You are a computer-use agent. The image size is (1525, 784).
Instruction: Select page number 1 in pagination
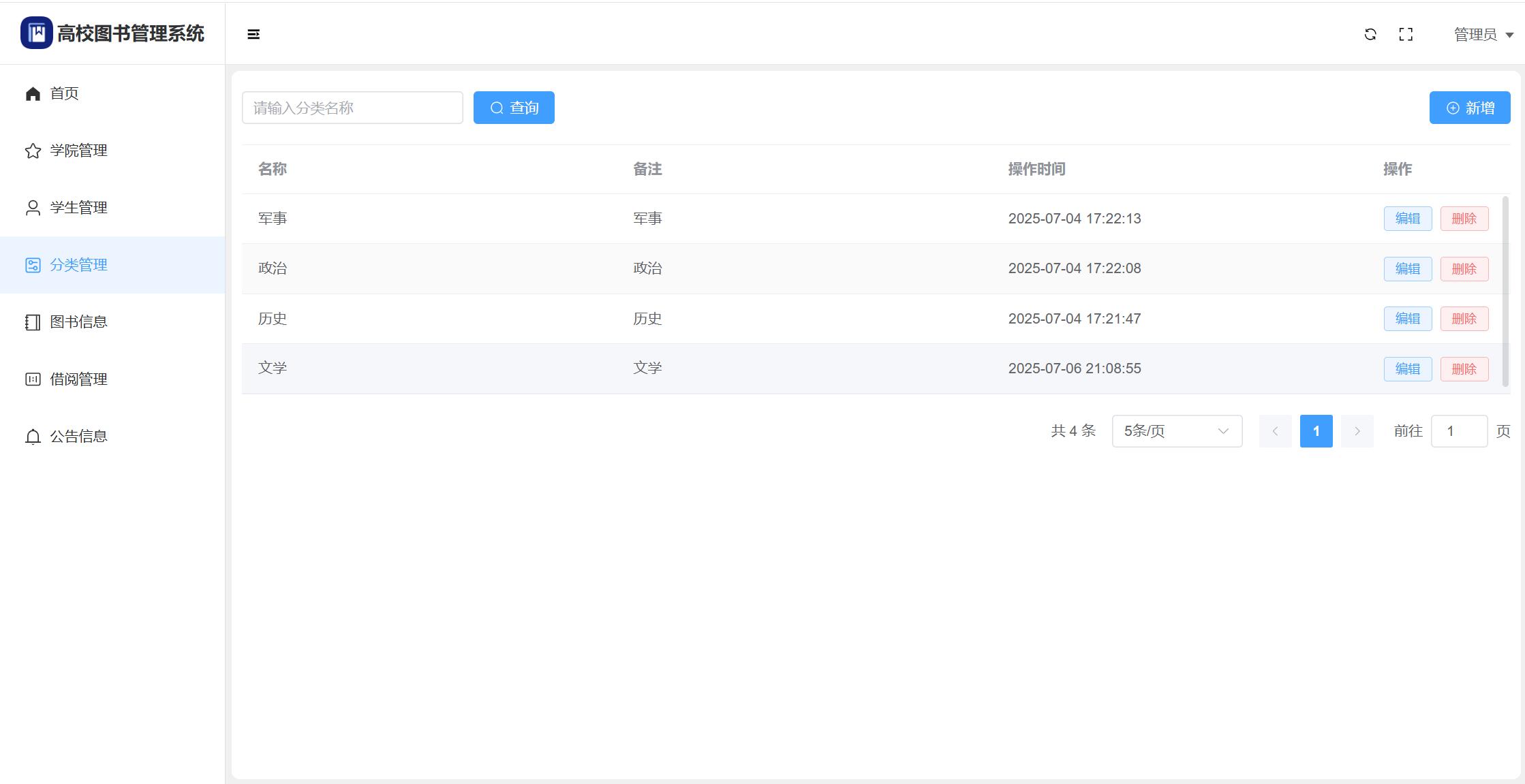click(1316, 431)
